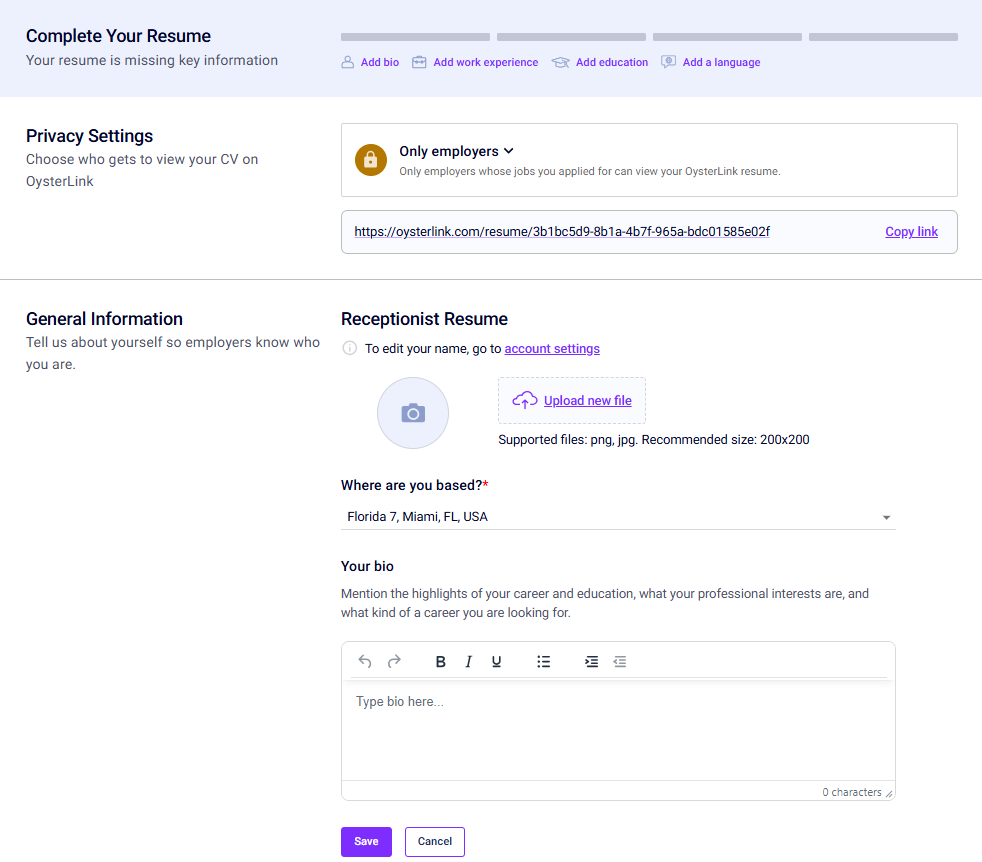Expand the location dropdown arrow

pyautogui.click(x=886, y=517)
